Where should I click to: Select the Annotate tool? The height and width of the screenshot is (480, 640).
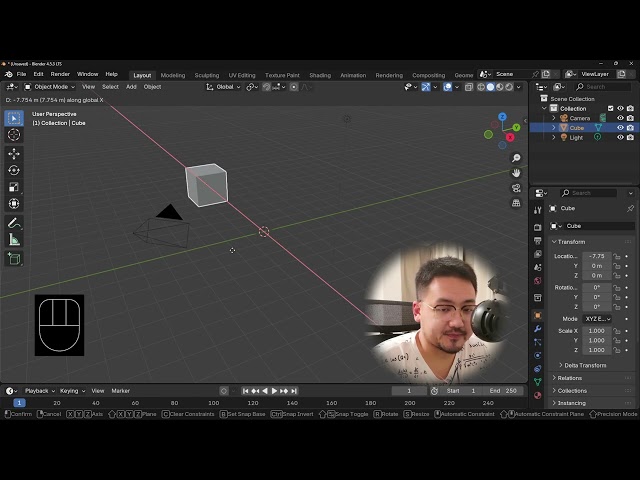click(x=14, y=223)
